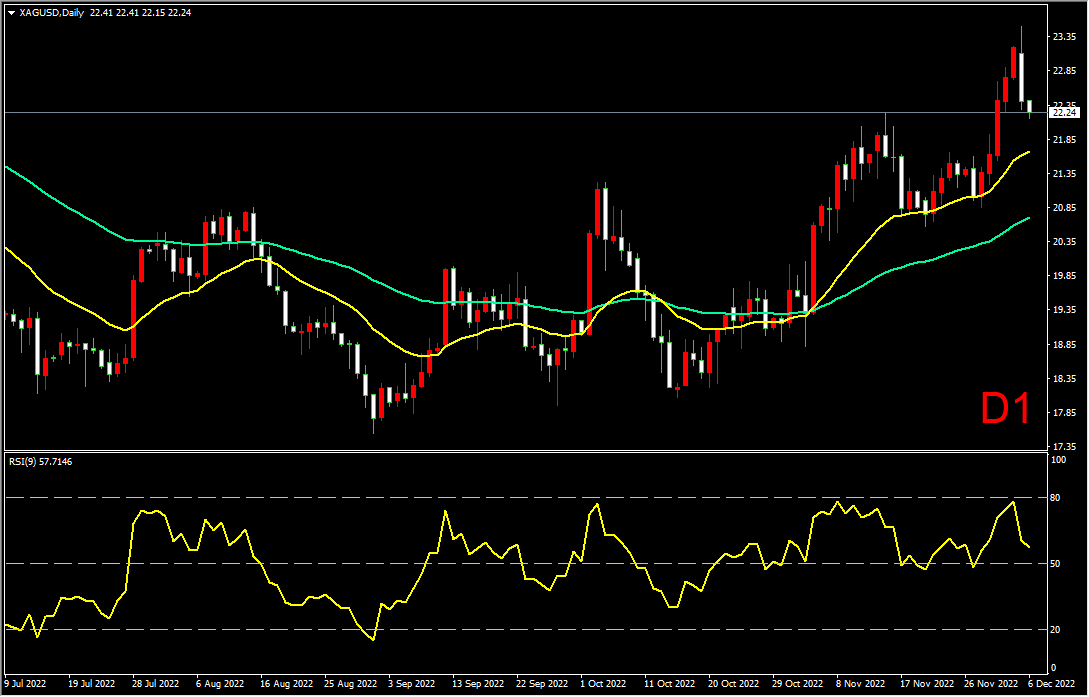
Task: Click the 6 Aug 2022 date label
Action: pos(220,683)
